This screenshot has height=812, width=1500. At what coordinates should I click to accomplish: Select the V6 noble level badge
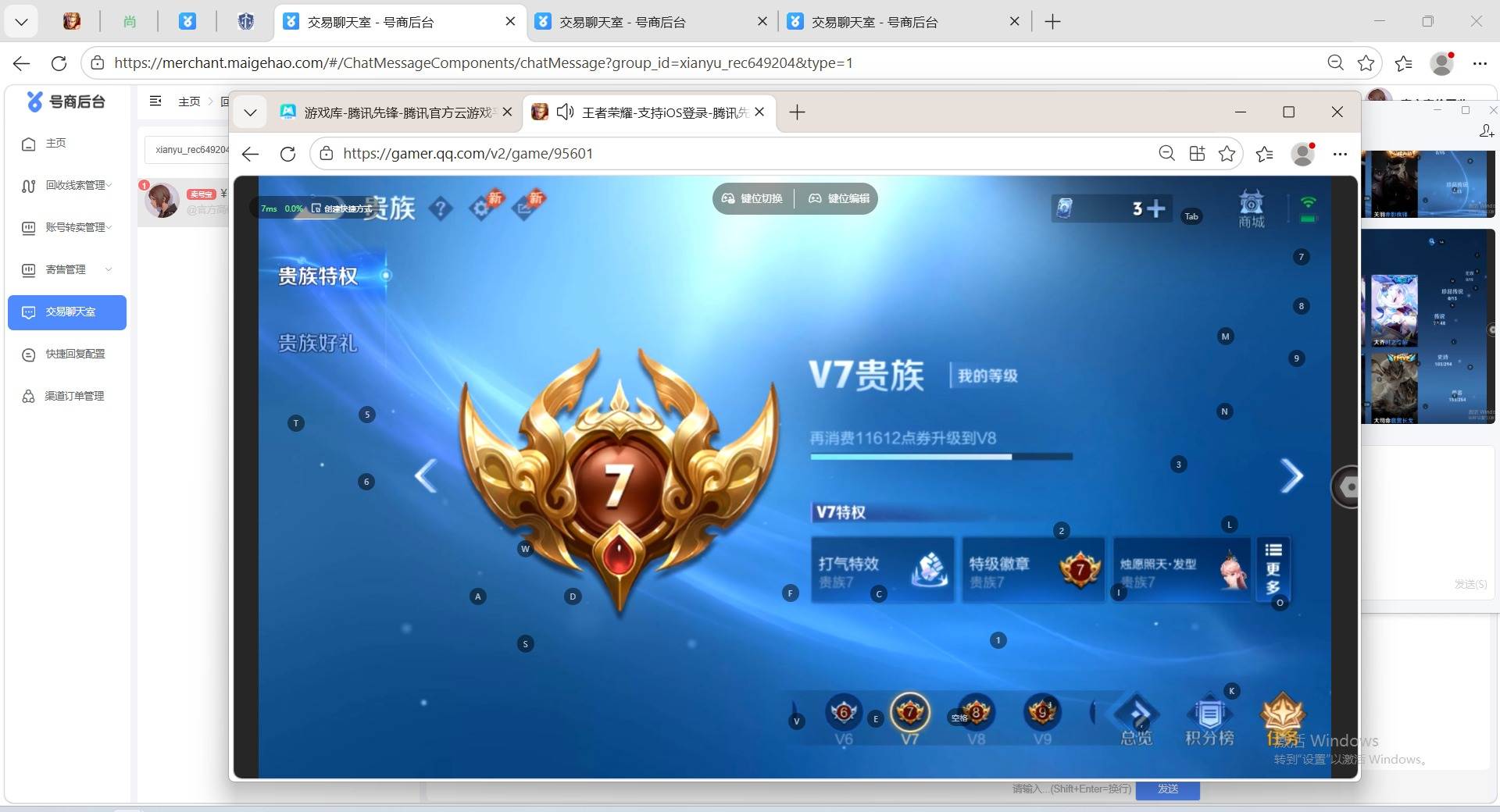[844, 720]
